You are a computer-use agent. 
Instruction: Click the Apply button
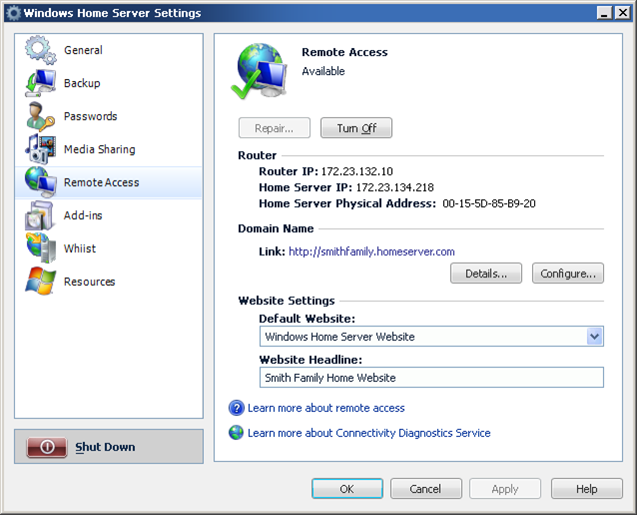click(x=505, y=489)
